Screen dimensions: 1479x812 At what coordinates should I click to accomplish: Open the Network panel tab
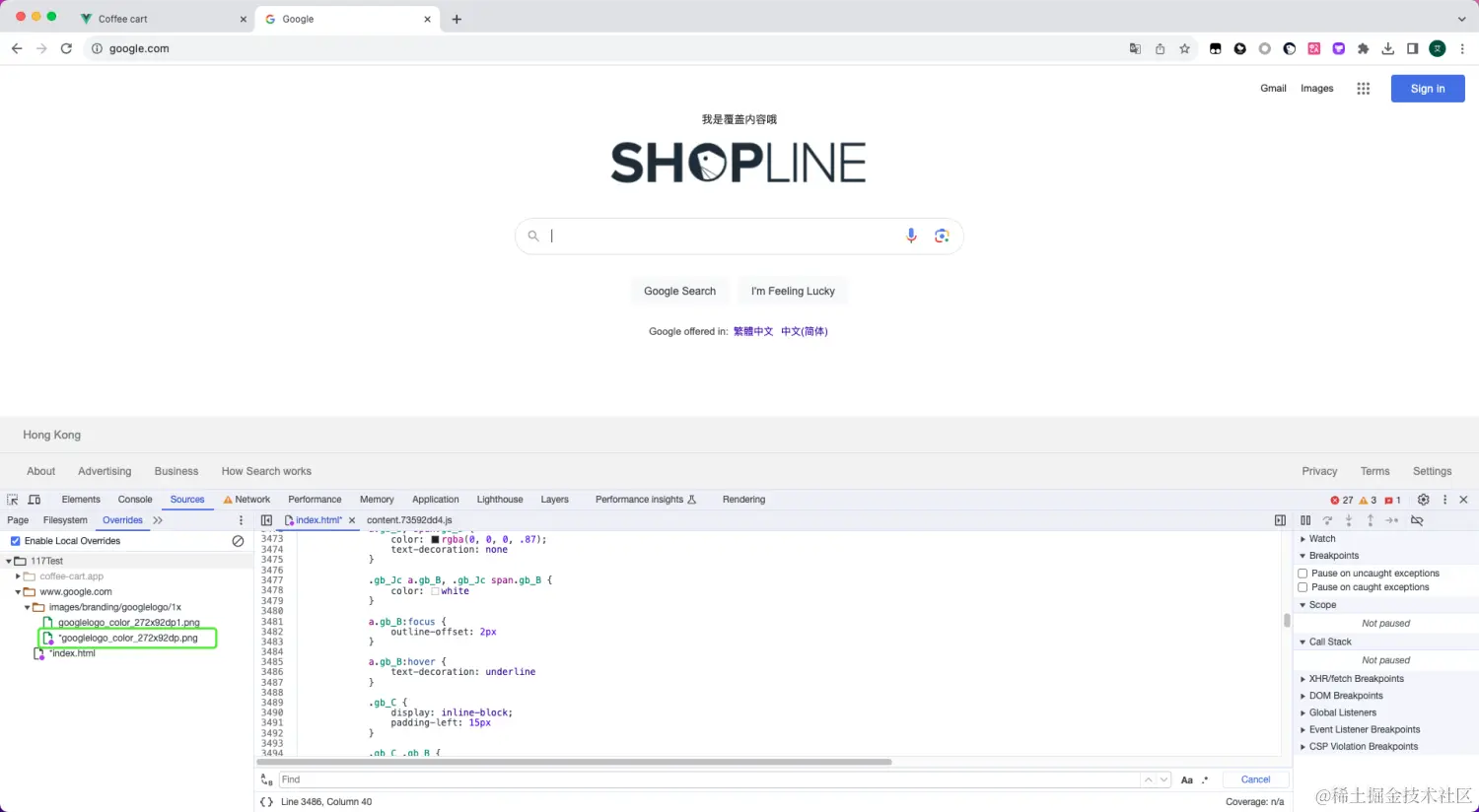pos(246,500)
